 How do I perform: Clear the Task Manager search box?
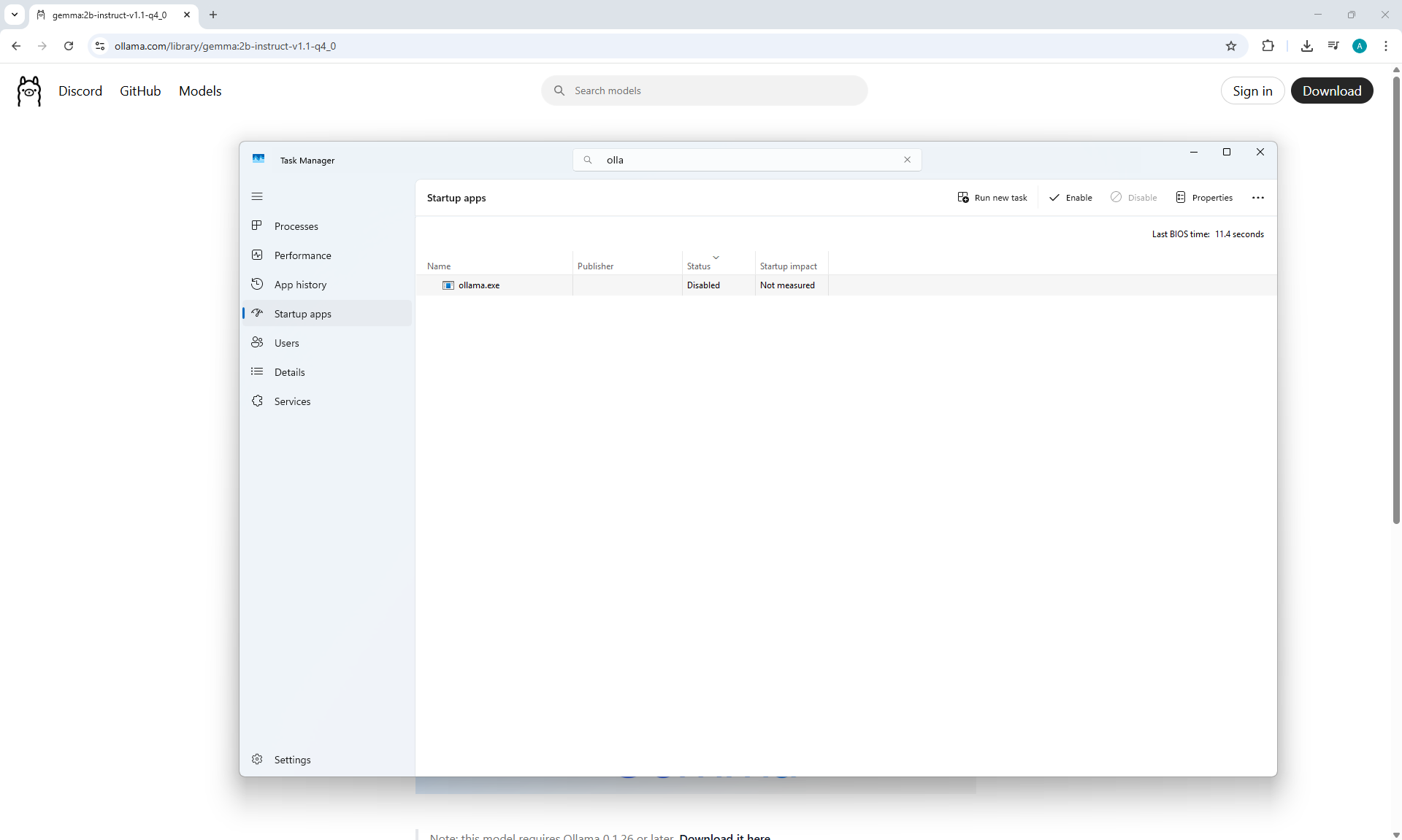point(907,160)
